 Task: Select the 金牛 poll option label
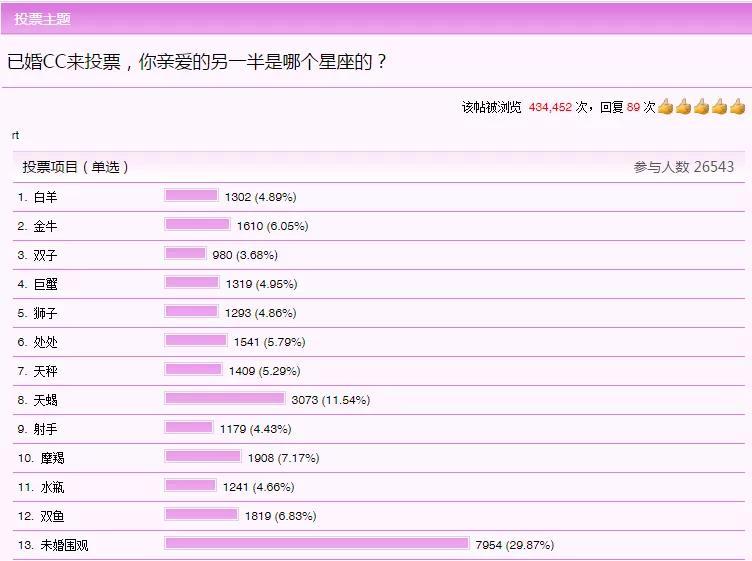pos(45,226)
